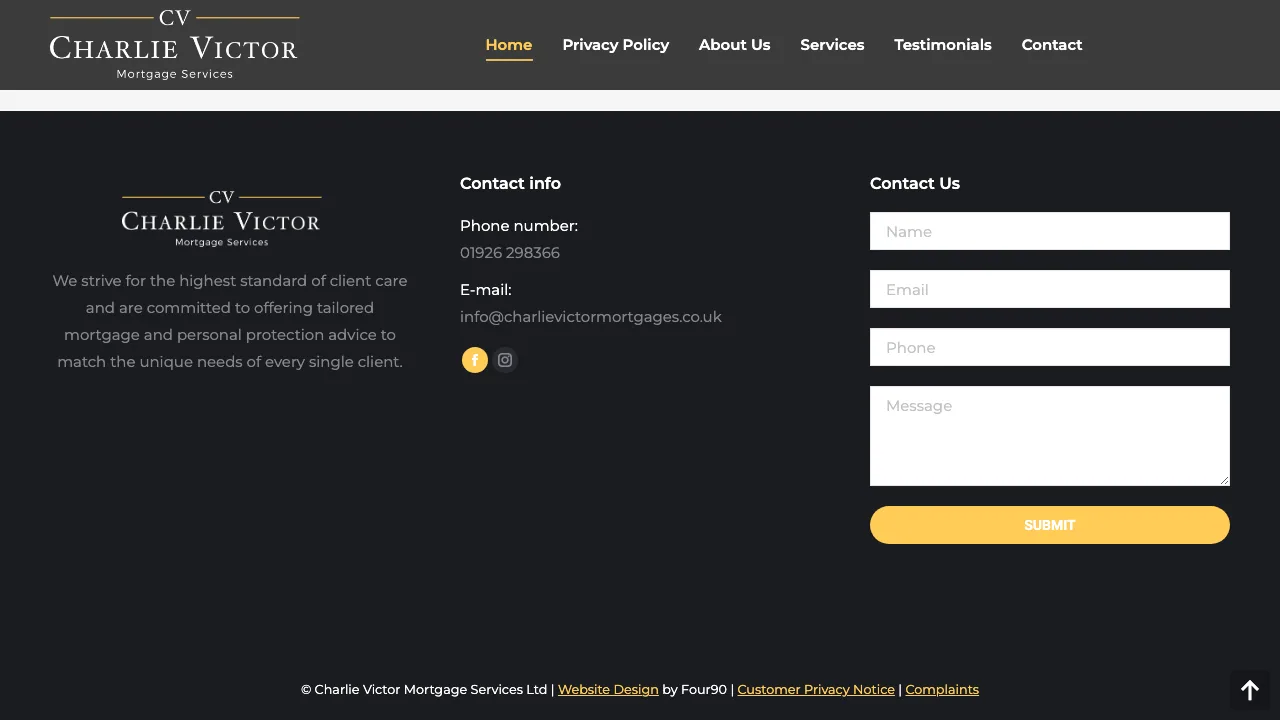Open the Instagram social icon

(505, 360)
